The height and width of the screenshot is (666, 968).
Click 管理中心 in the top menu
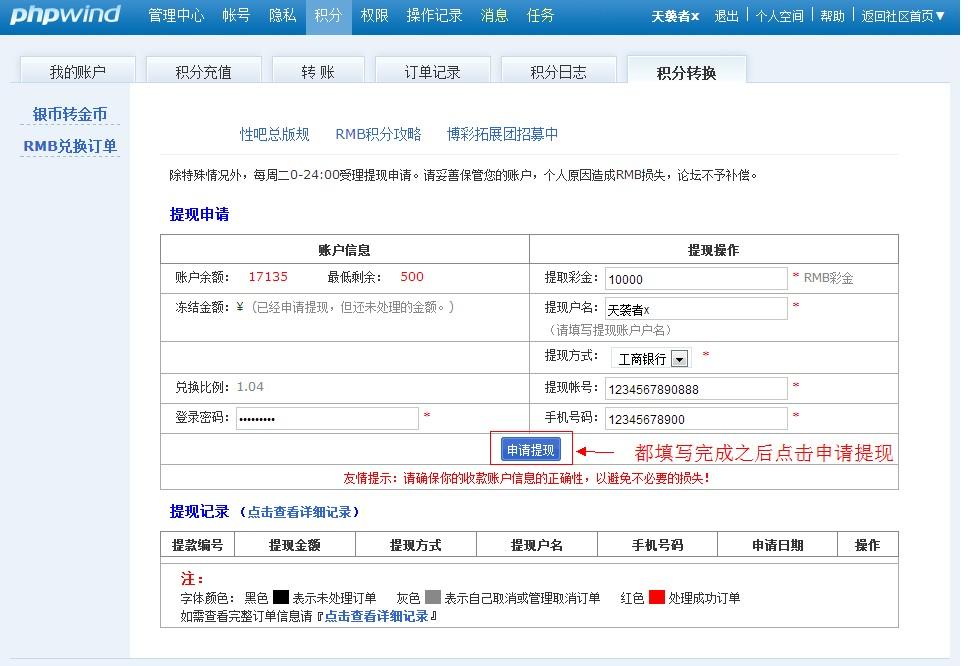176,16
